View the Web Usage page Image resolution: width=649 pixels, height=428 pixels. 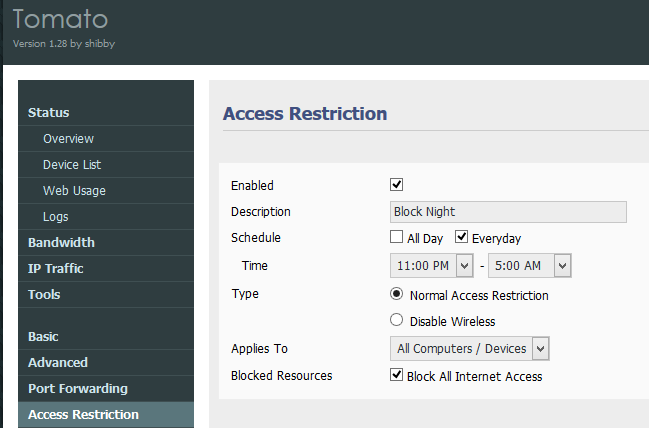pyautogui.click(x=75, y=191)
